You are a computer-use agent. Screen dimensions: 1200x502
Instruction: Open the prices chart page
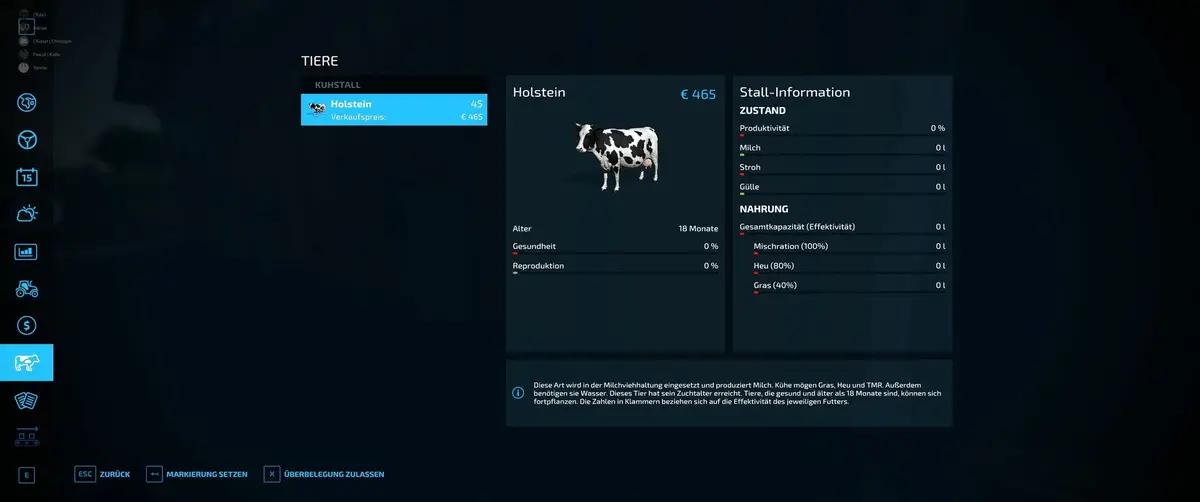[27, 251]
